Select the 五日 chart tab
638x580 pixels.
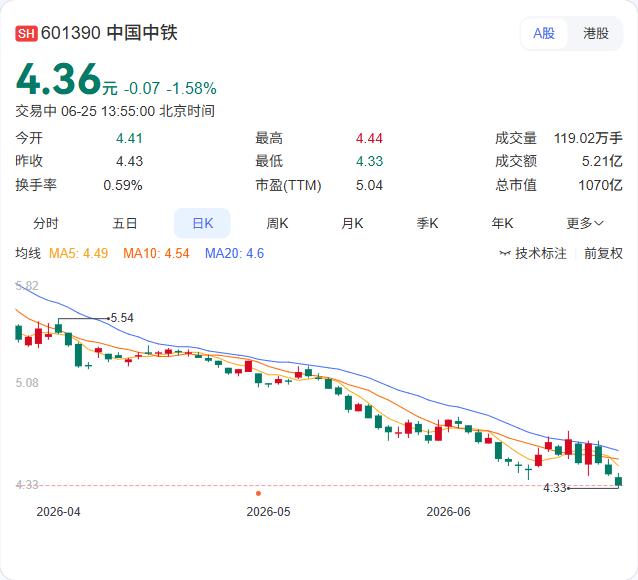125,223
